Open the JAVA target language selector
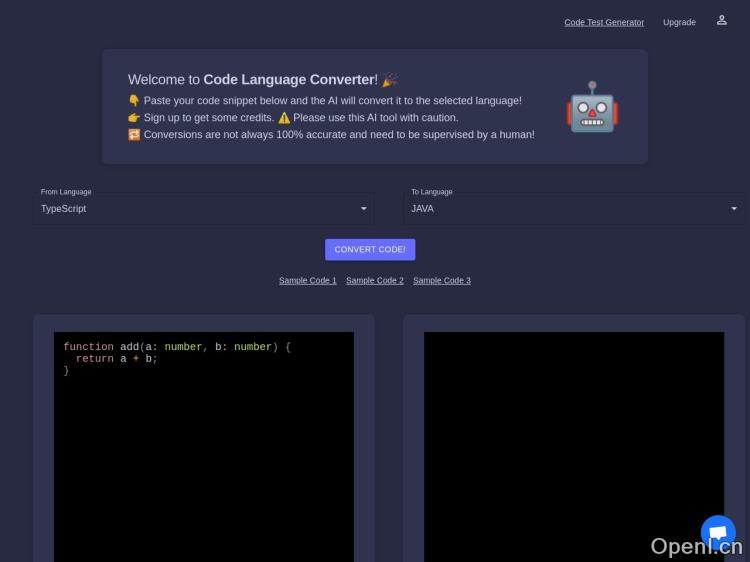The width and height of the screenshot is (750, 562). [x=570, y=209]
